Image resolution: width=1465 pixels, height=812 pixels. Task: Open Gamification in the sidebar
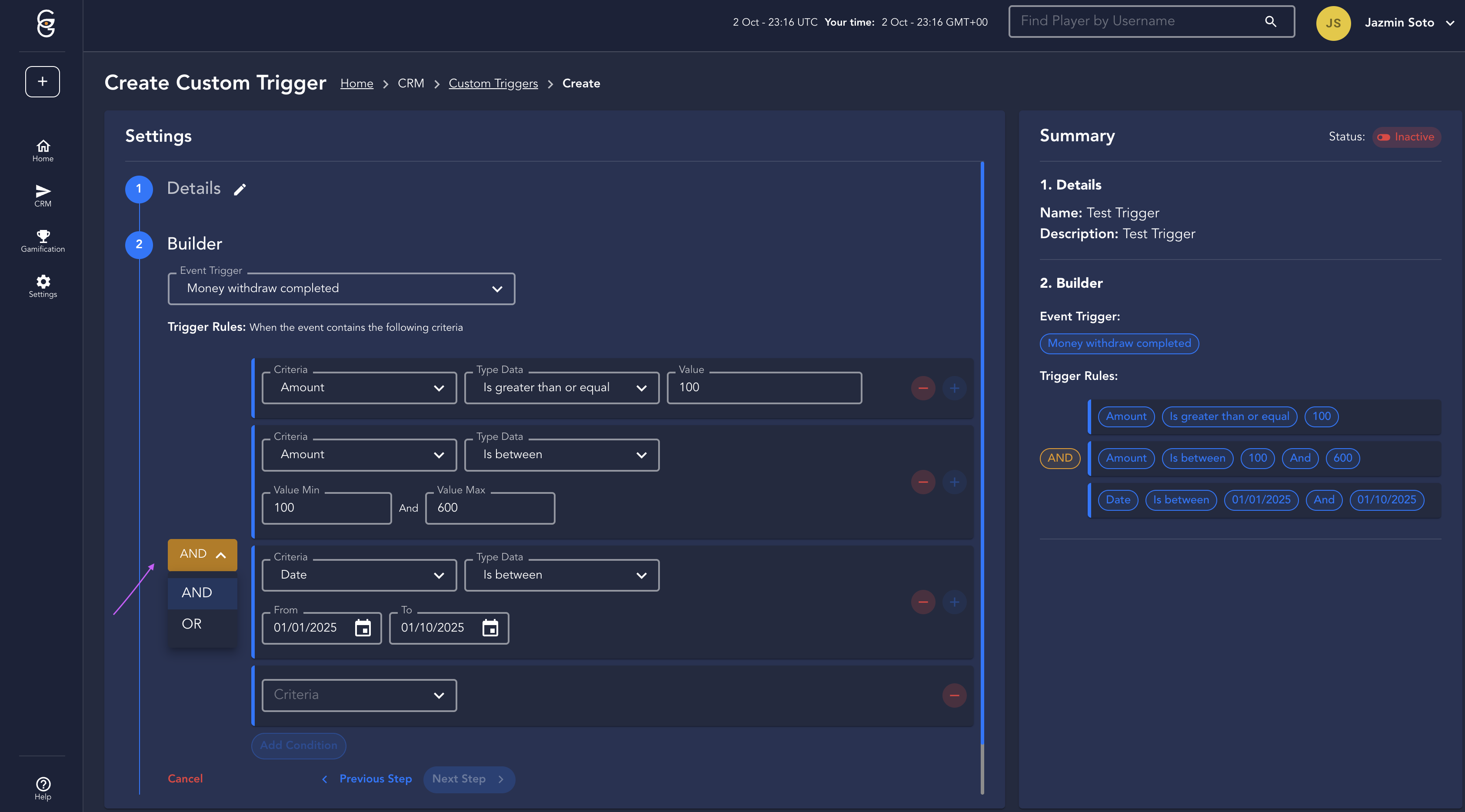click(43, 241)
